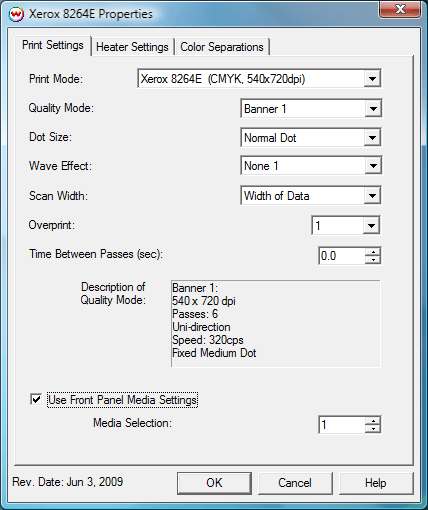
Task: Click the 'Xerox 8264E Properties' window title
Action: pos(91,14)
